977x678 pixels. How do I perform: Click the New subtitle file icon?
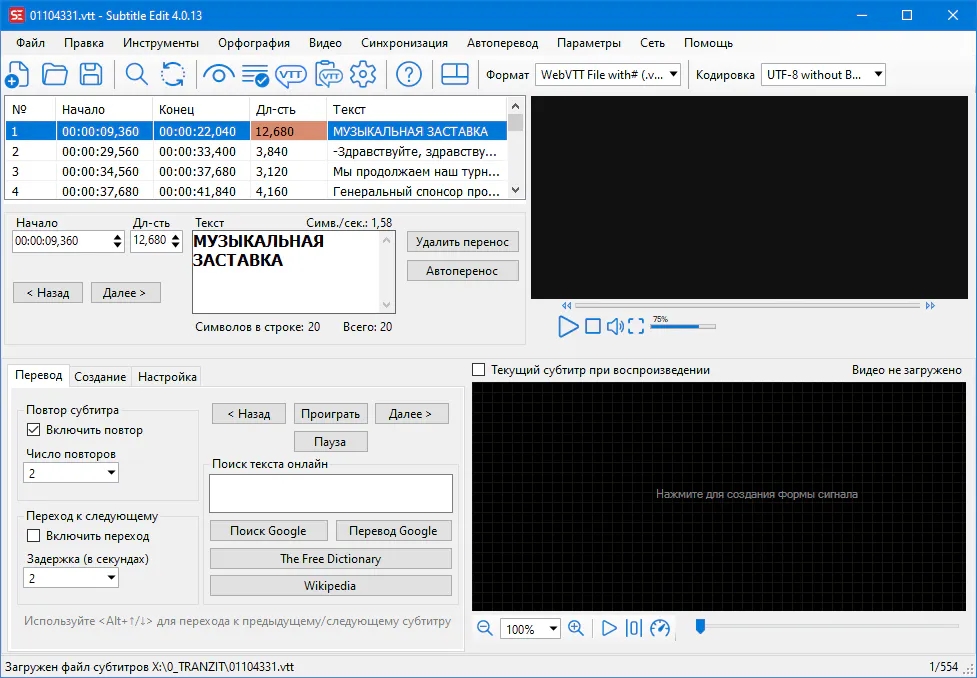click(17, 74)
